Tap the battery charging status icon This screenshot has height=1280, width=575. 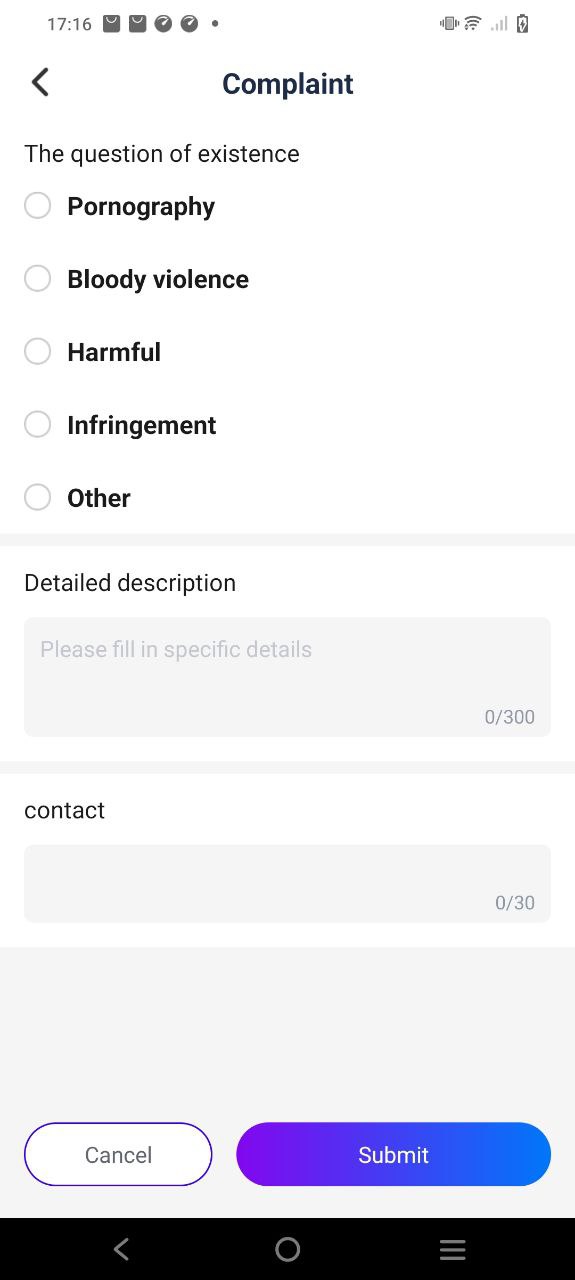[x=522, y=24]
